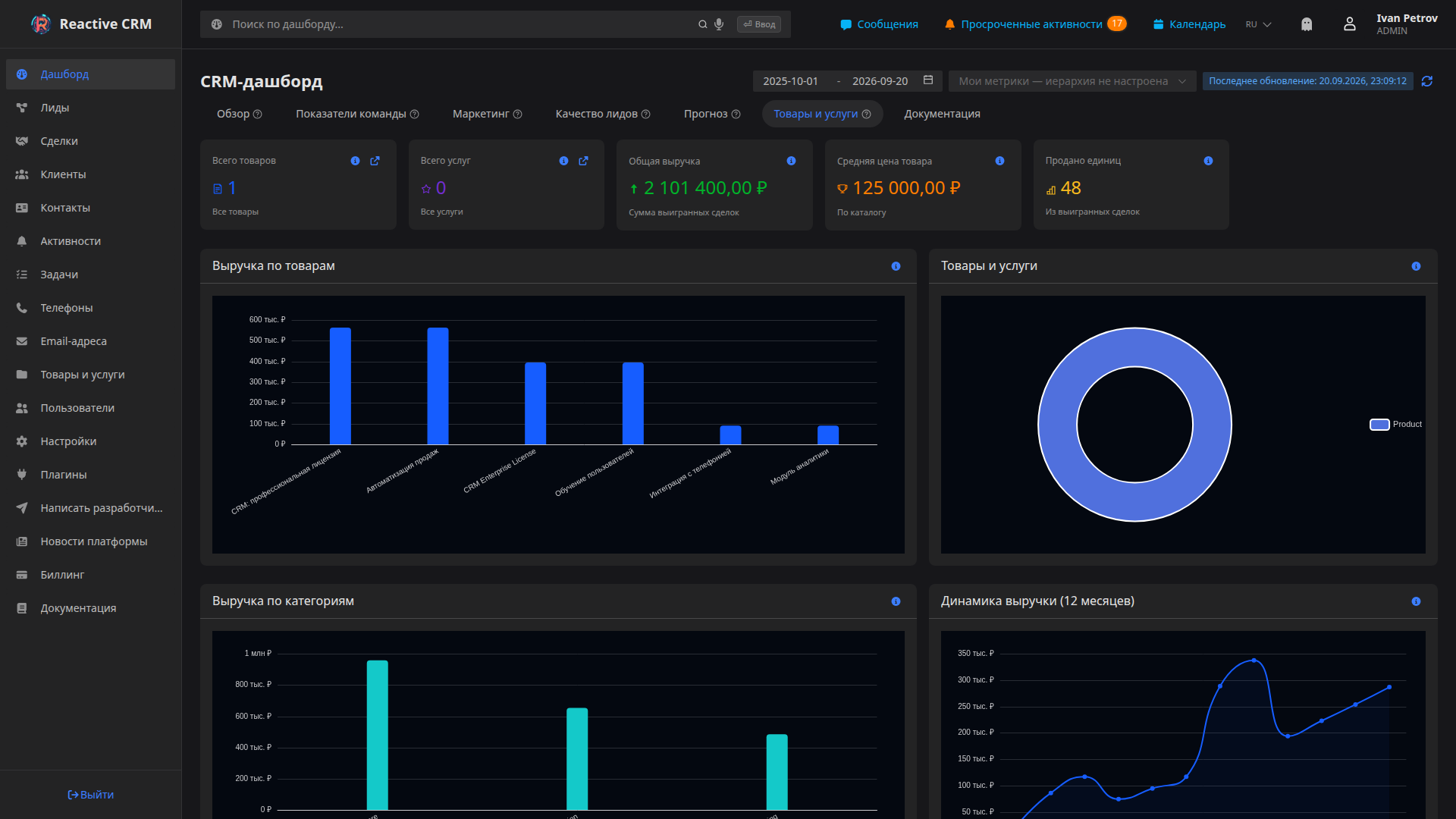Click the Reactive CRM logo

pyautogui.click(x=41, y=24)
